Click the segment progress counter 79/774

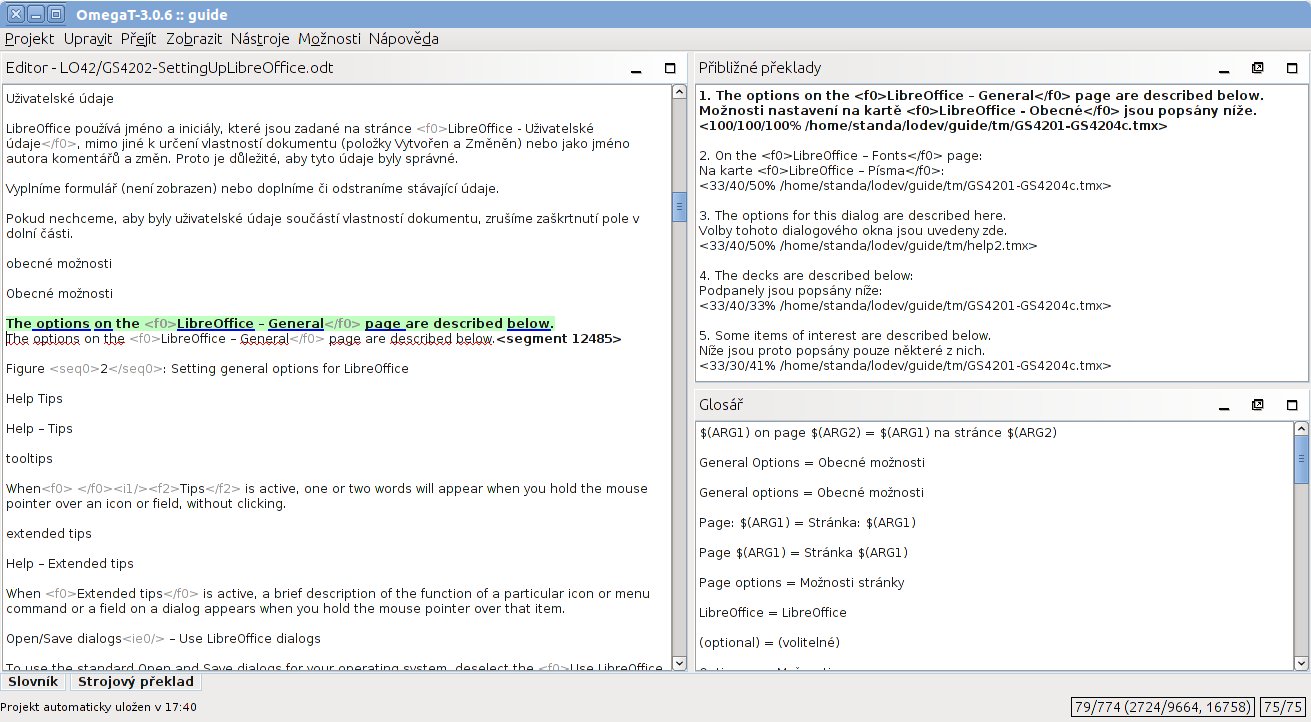(x=1163, y=707)
